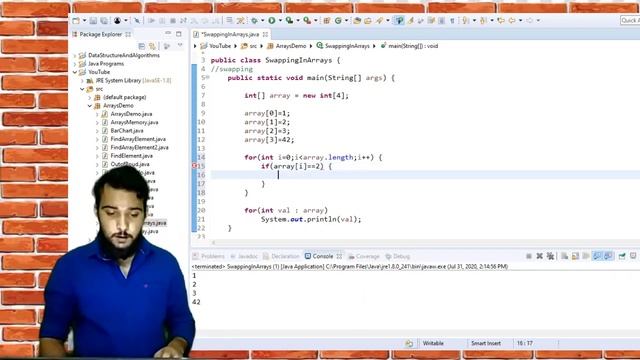Open Package Explorer View Menu arrow
This screenshot has width=640, height=360.
(x=180, y=46)
